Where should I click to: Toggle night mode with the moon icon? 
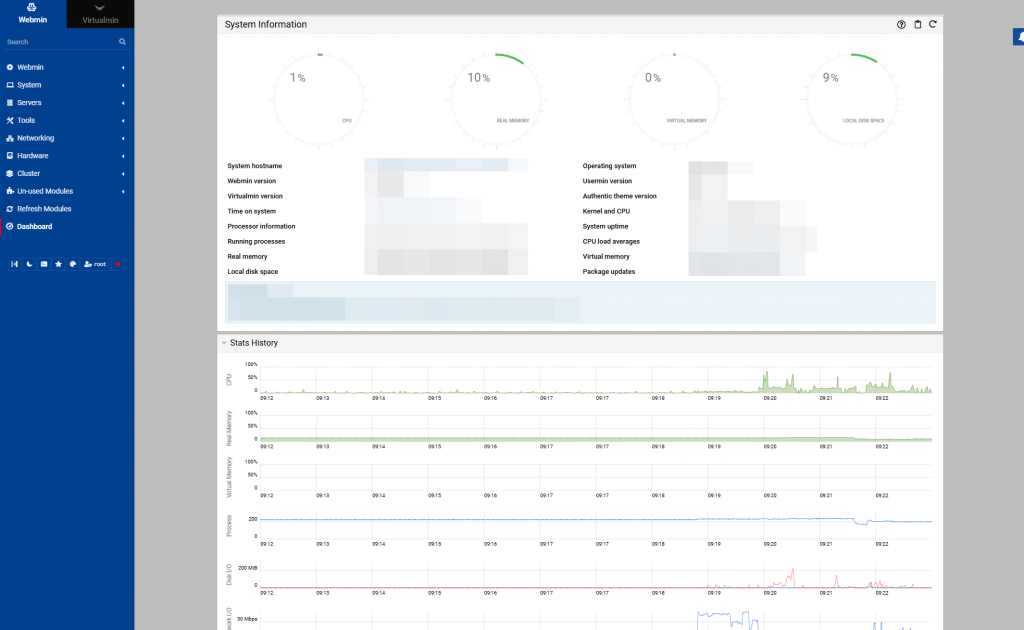point(29,264)
